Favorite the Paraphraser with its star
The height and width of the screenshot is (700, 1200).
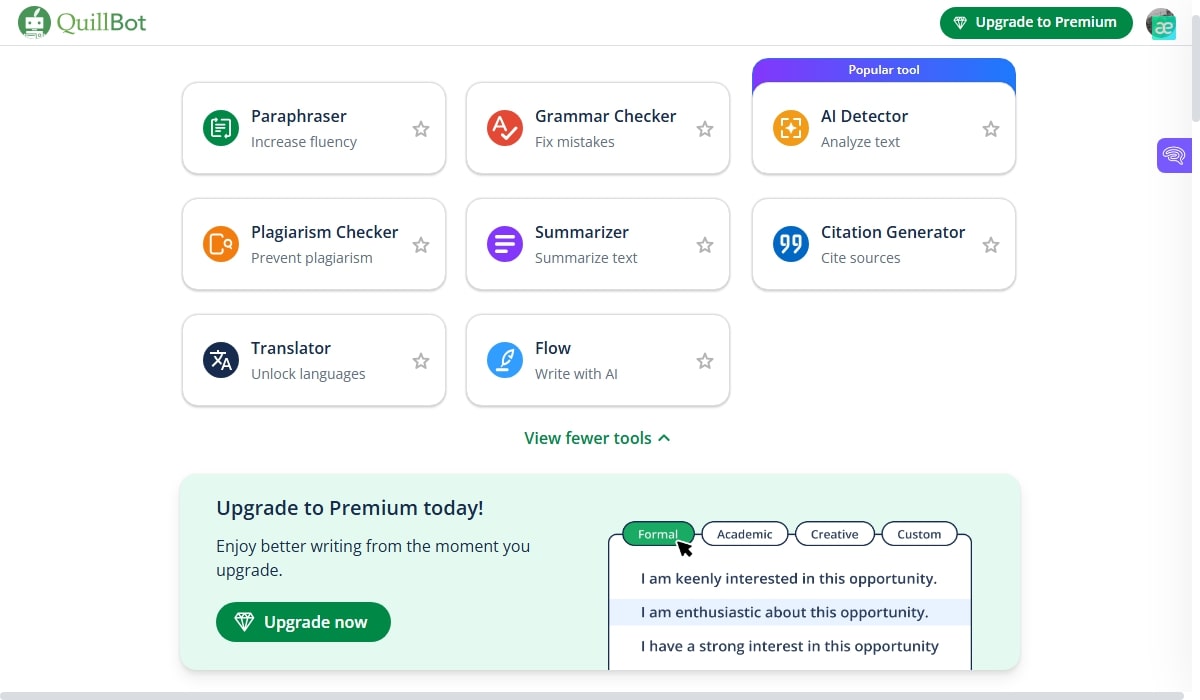point(421,129)
